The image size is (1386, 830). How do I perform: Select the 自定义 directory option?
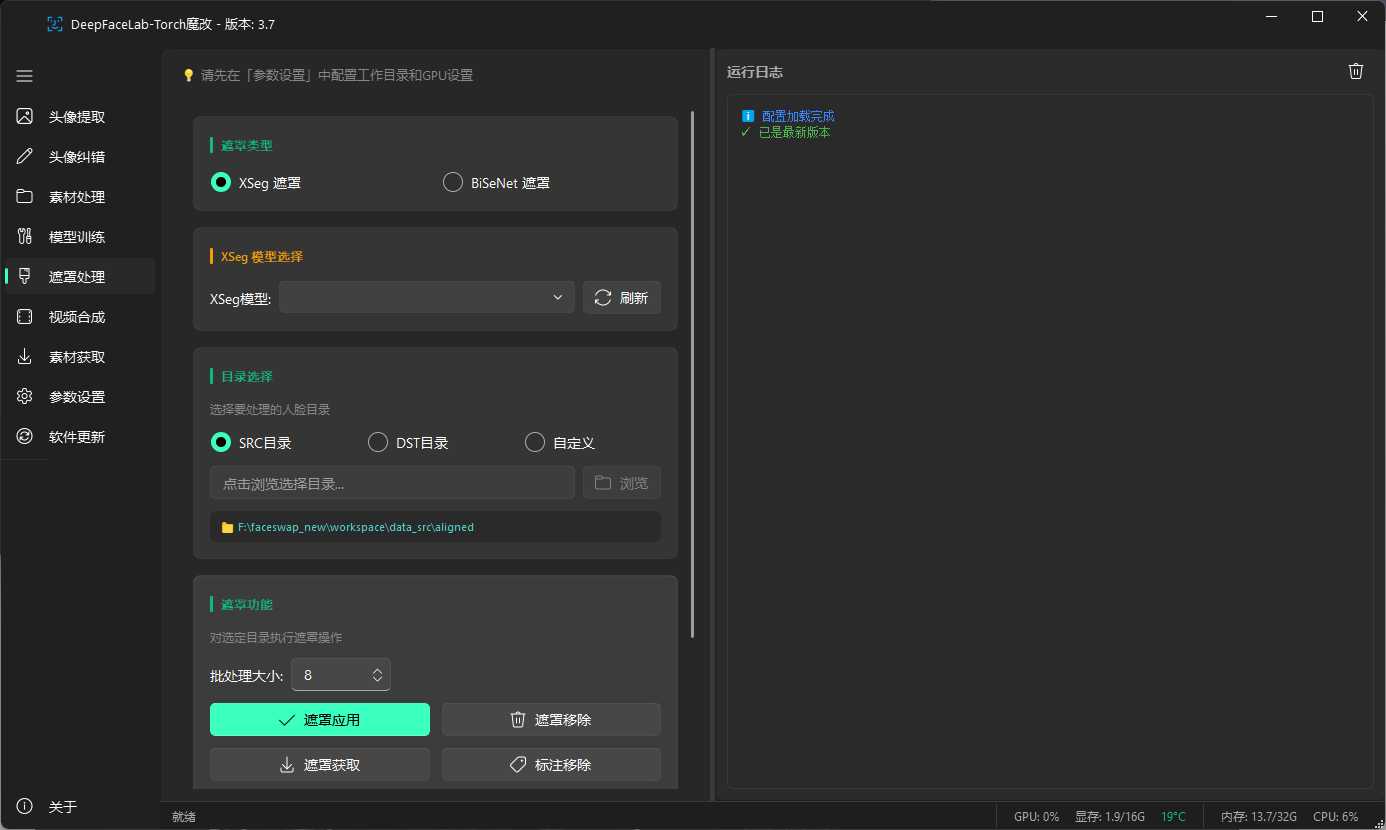point(535,443)
